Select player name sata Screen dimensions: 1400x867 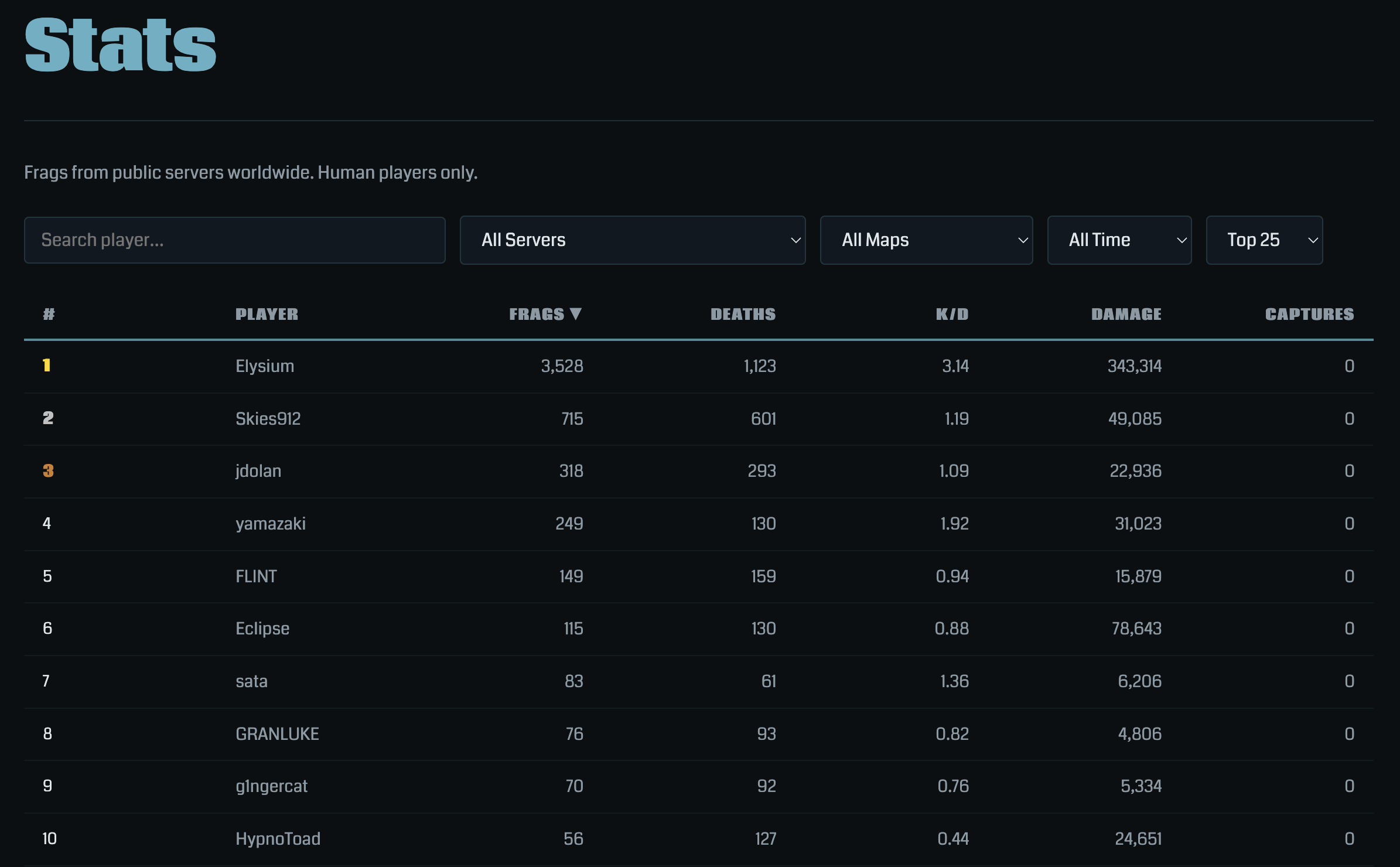pos(251,681)
